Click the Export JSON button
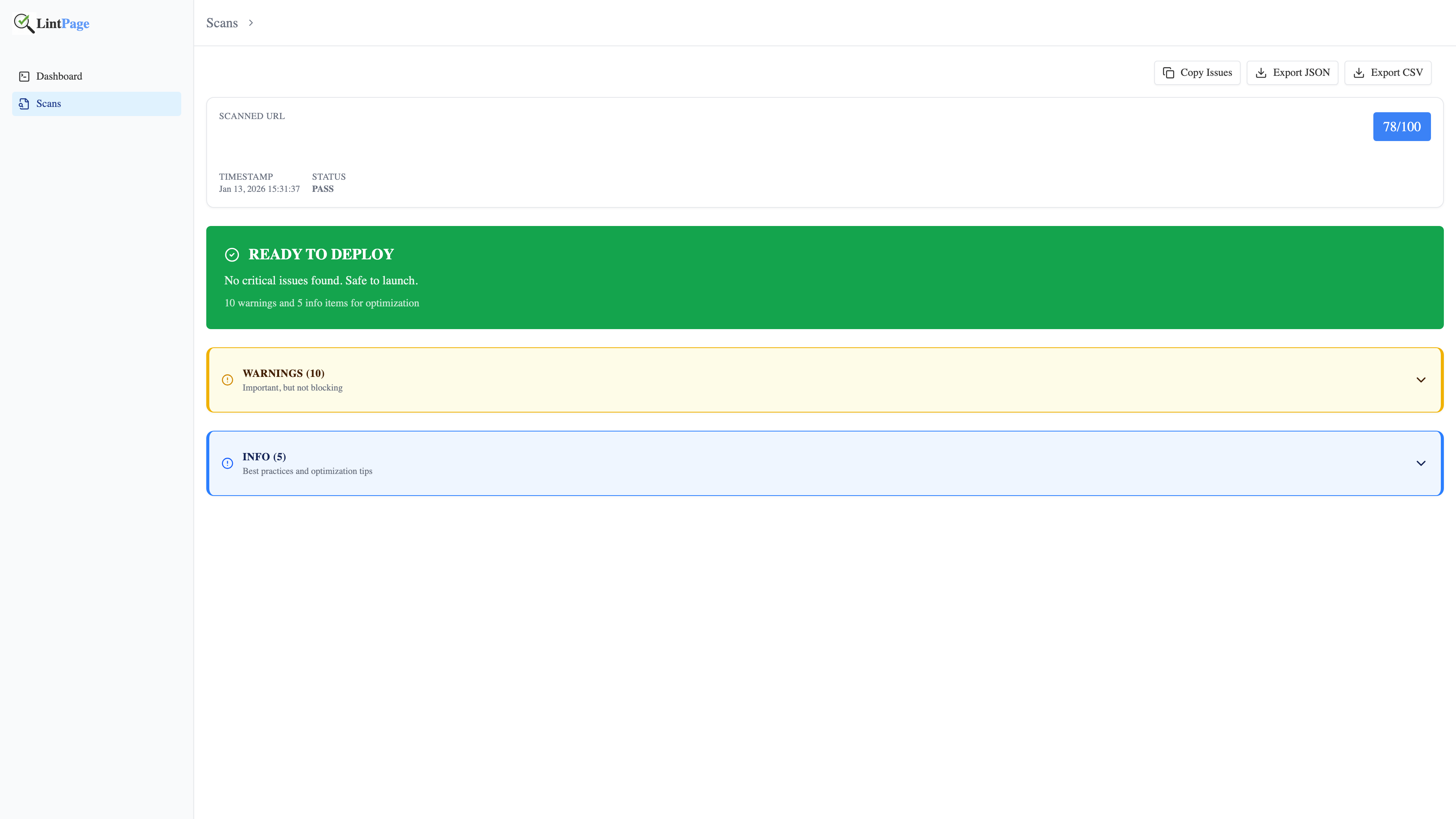The width and height of the screenshot is (1456, 819). tap(1292, 72)
